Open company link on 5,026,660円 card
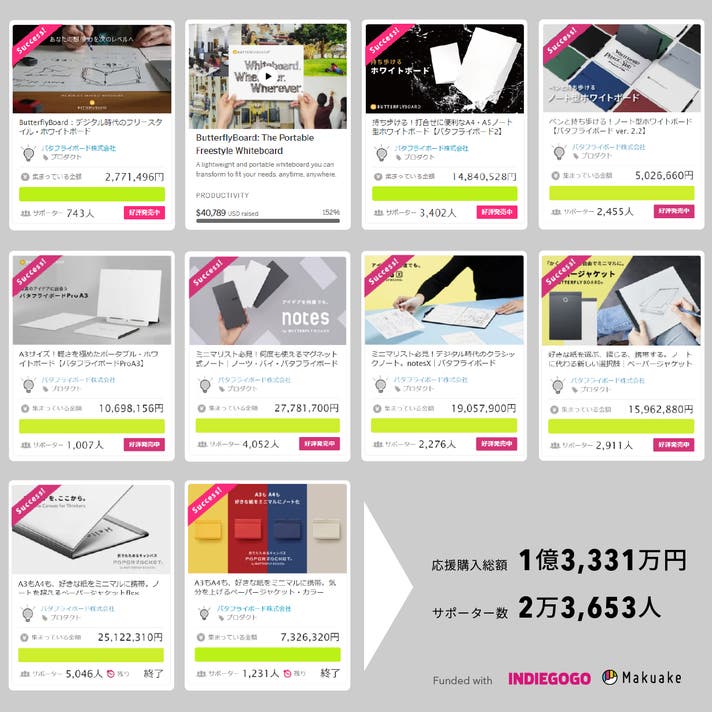 click(x=608, y=147)
